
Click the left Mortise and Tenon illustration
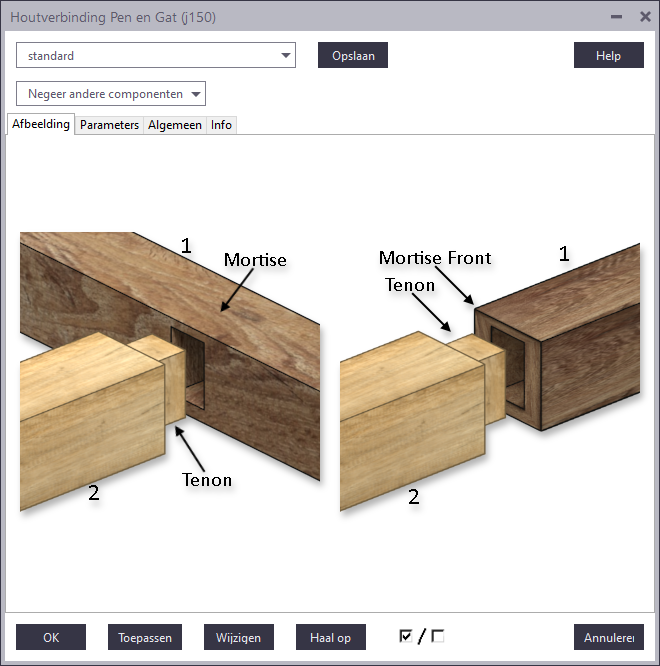coord(170,370)
